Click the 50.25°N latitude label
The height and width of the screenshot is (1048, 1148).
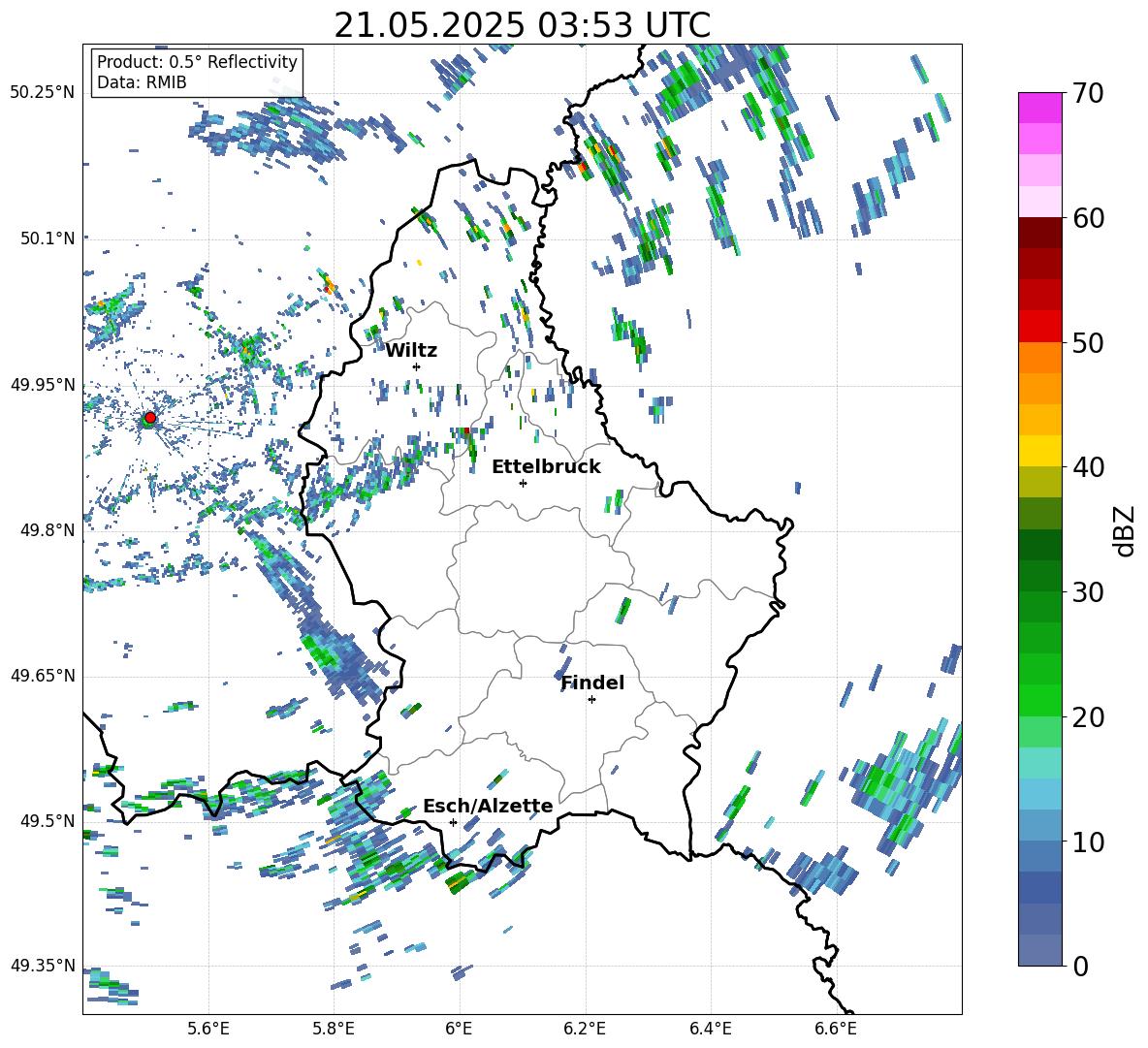[x=43, y=93]
